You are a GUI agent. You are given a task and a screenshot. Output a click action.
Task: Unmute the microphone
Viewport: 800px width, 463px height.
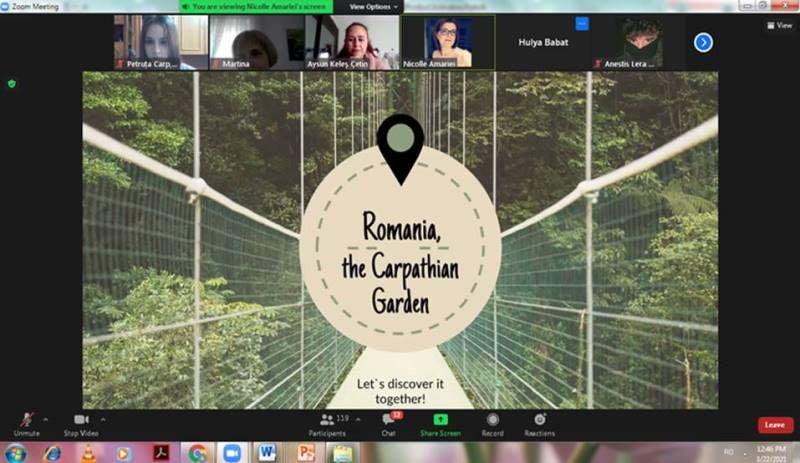pyautogui.click(x=26, y=421)
